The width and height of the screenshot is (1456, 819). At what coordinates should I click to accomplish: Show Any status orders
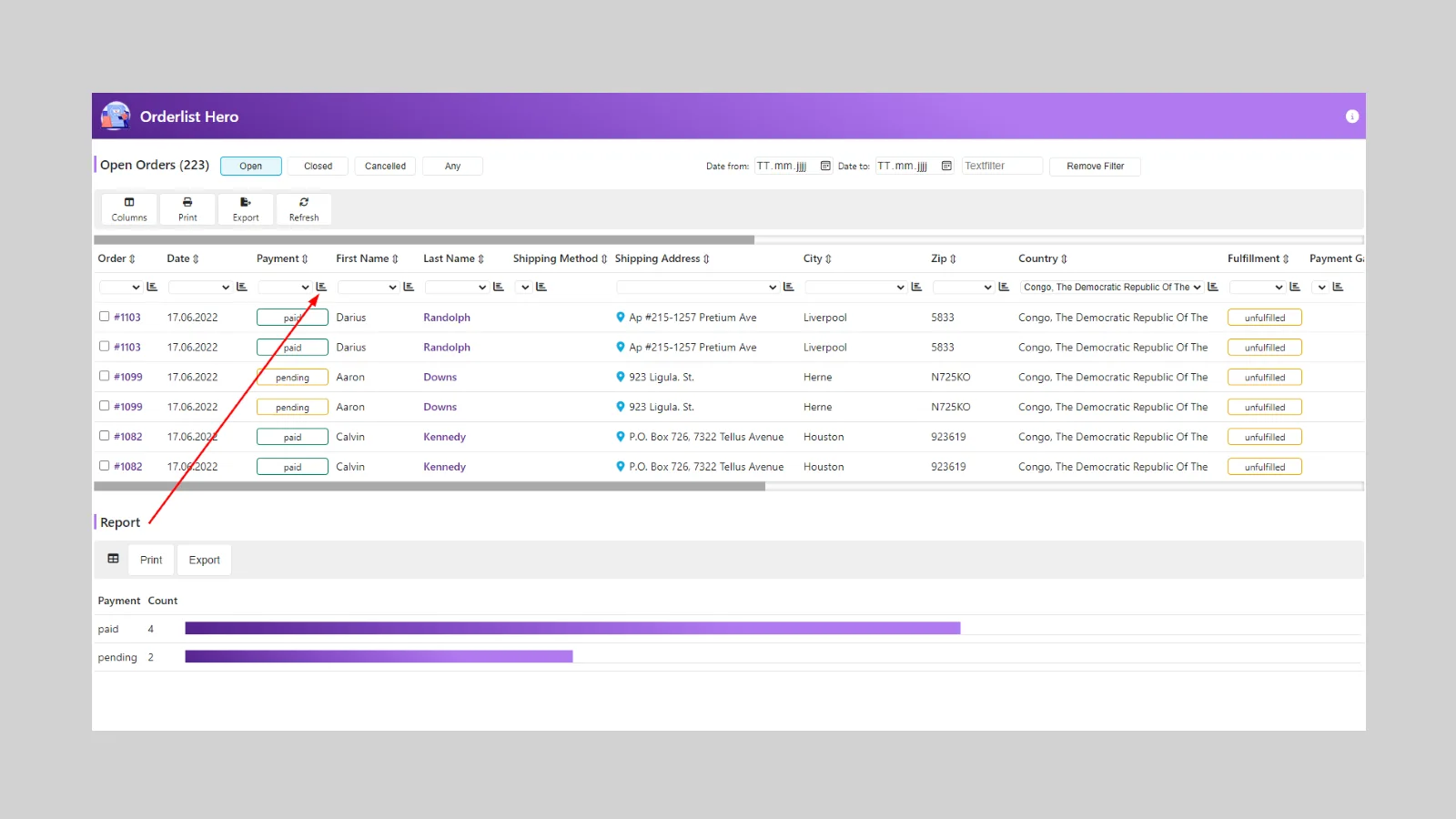coord(453,166)
